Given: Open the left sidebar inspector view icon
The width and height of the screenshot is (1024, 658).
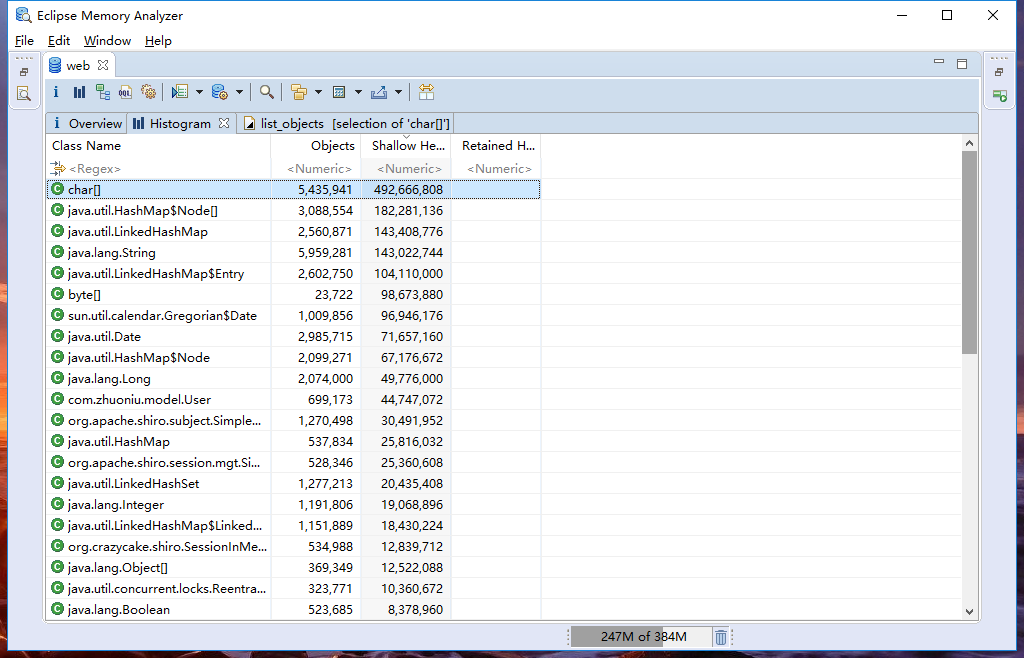Looking at the screenshot, I should (24, 94).
